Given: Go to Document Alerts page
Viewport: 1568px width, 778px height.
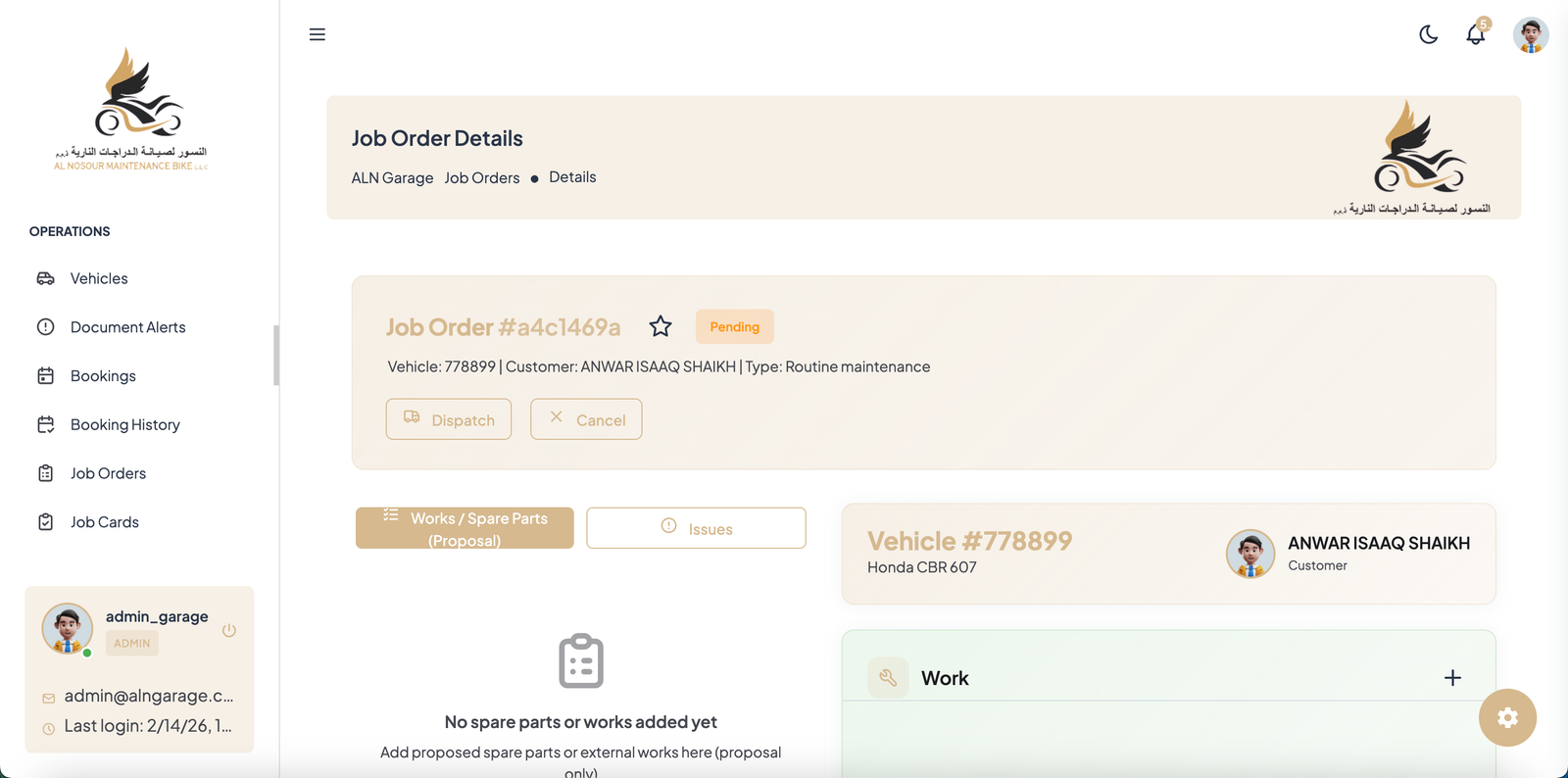Looking at the screenshot, I should 127,327.
